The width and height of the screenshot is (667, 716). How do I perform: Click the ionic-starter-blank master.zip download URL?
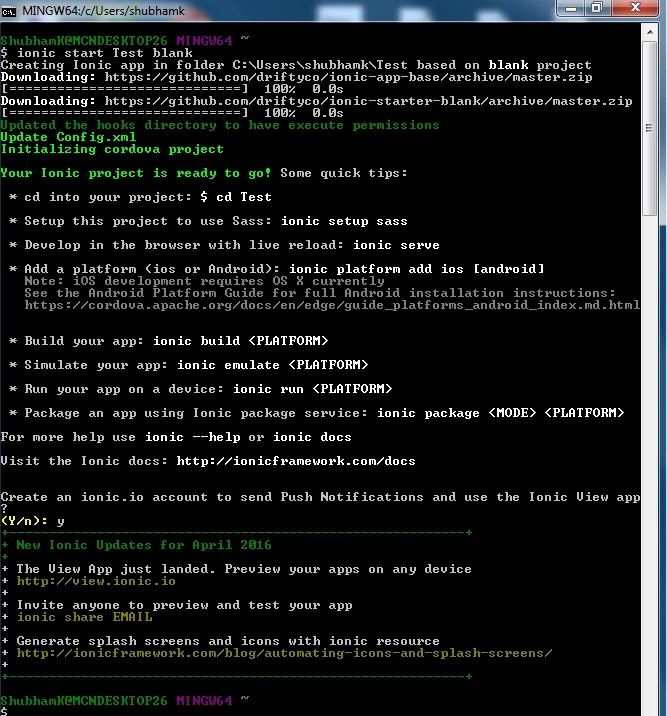click(x=368, y=101)
